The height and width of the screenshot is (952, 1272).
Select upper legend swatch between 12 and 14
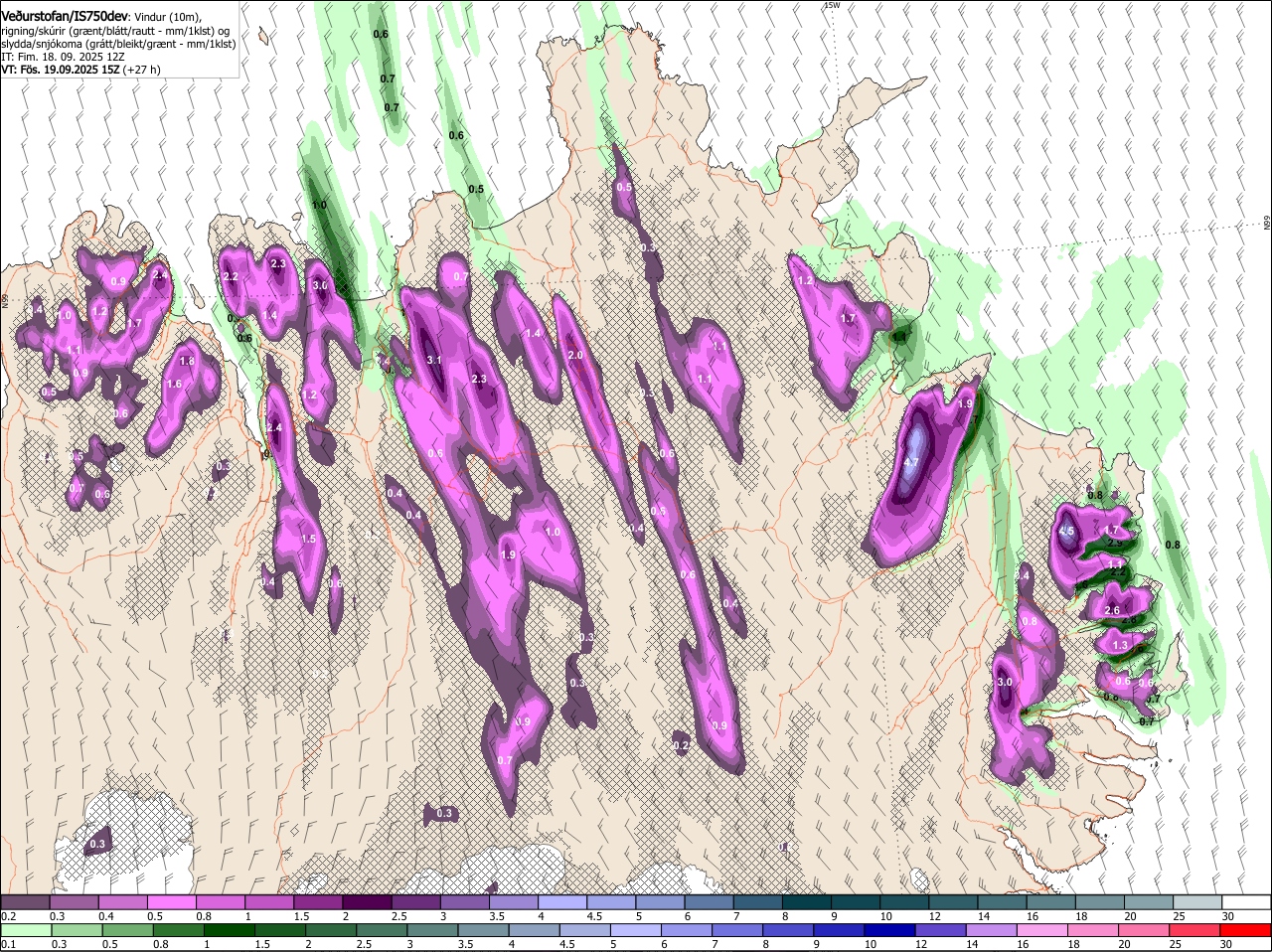951,902
